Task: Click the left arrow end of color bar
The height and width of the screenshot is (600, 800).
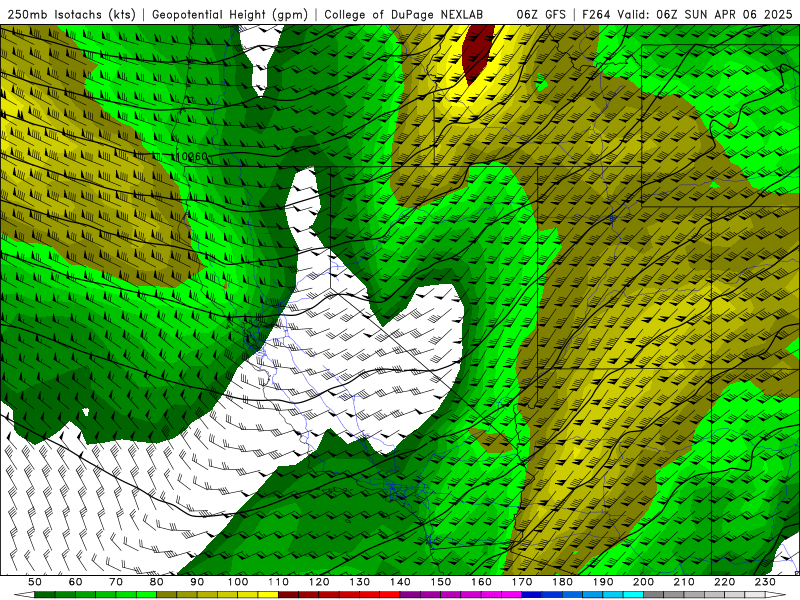Action: click(x=24, y=595)
